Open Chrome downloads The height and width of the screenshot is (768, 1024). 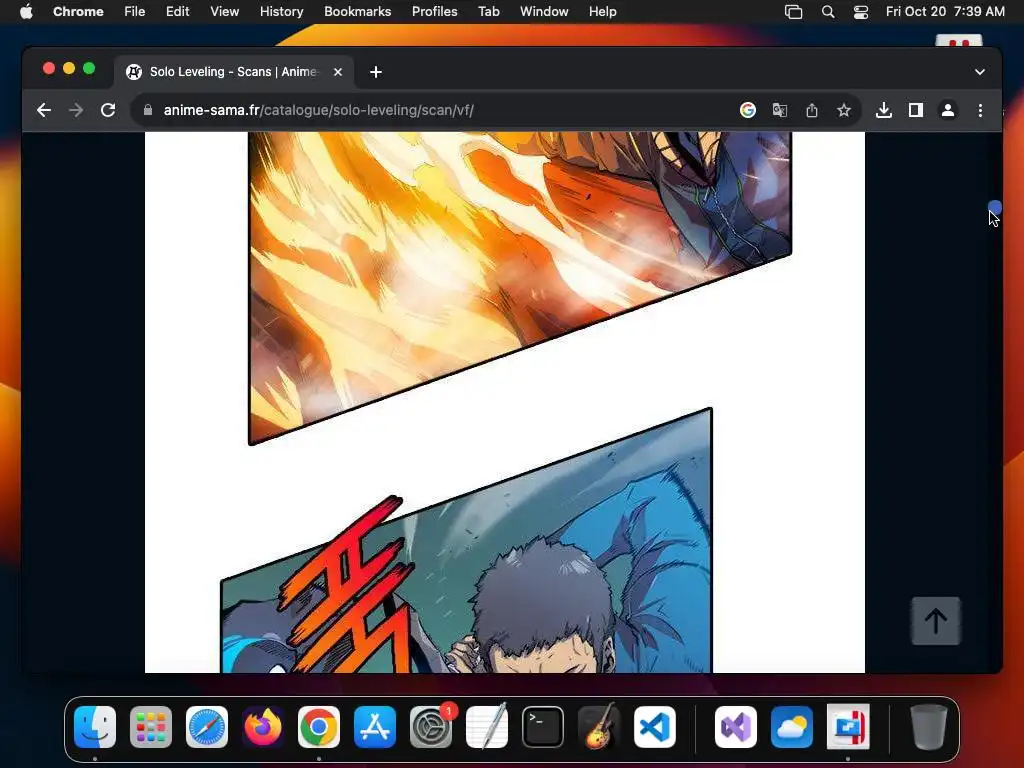click(884, 110)
